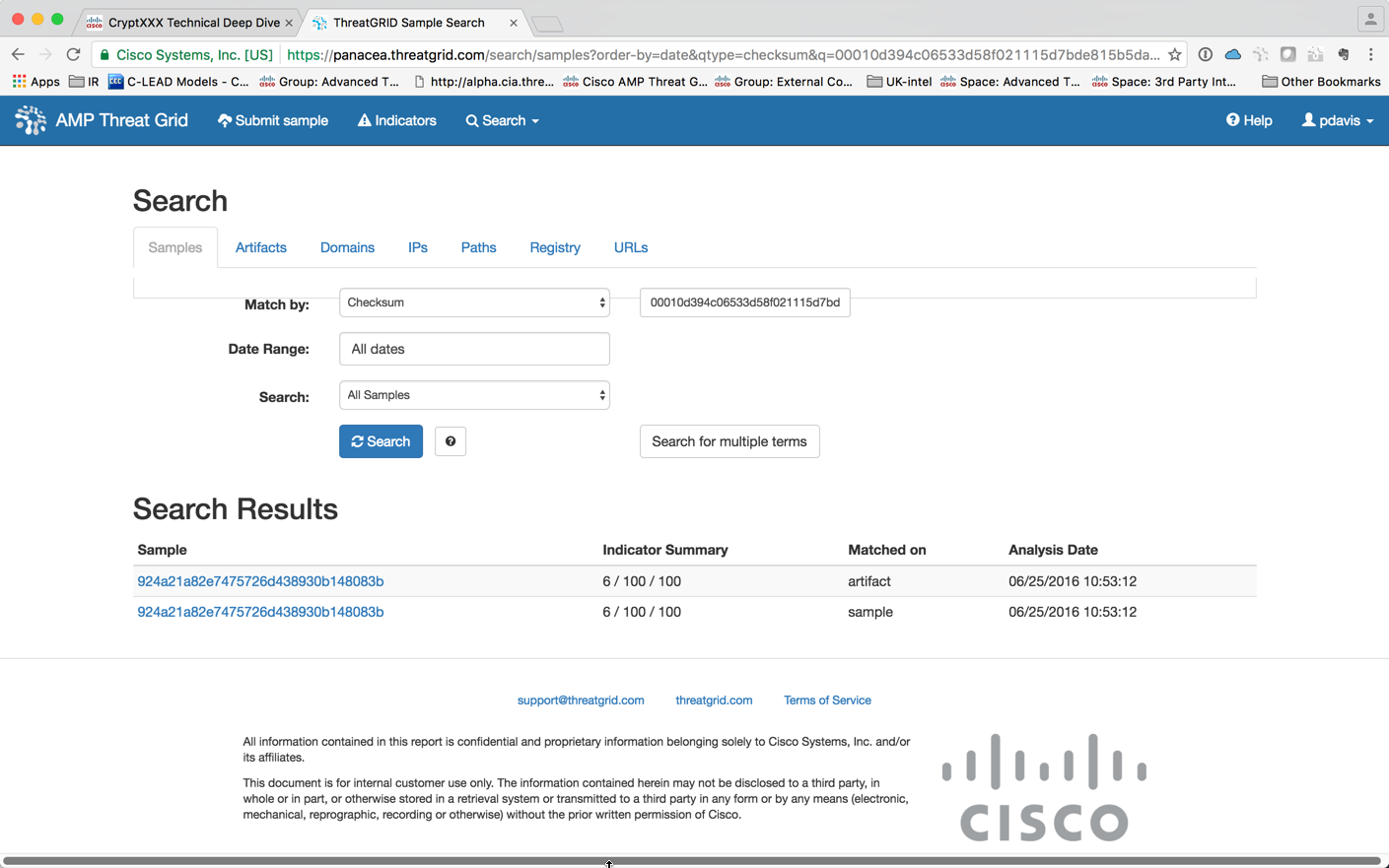Reload the page with refresh icon
The height and width of the screenshot is (868, 1389).
click(x=73, y=54)
